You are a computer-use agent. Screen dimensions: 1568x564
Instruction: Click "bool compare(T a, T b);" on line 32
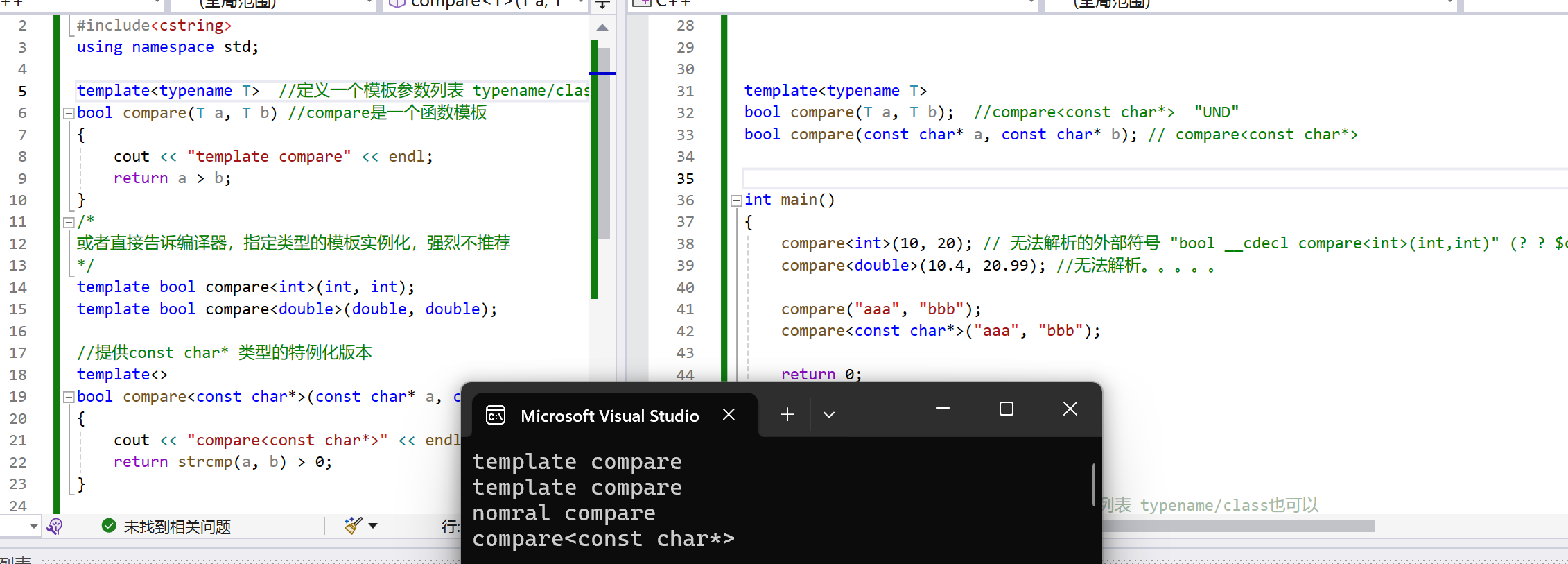[849, 112]
